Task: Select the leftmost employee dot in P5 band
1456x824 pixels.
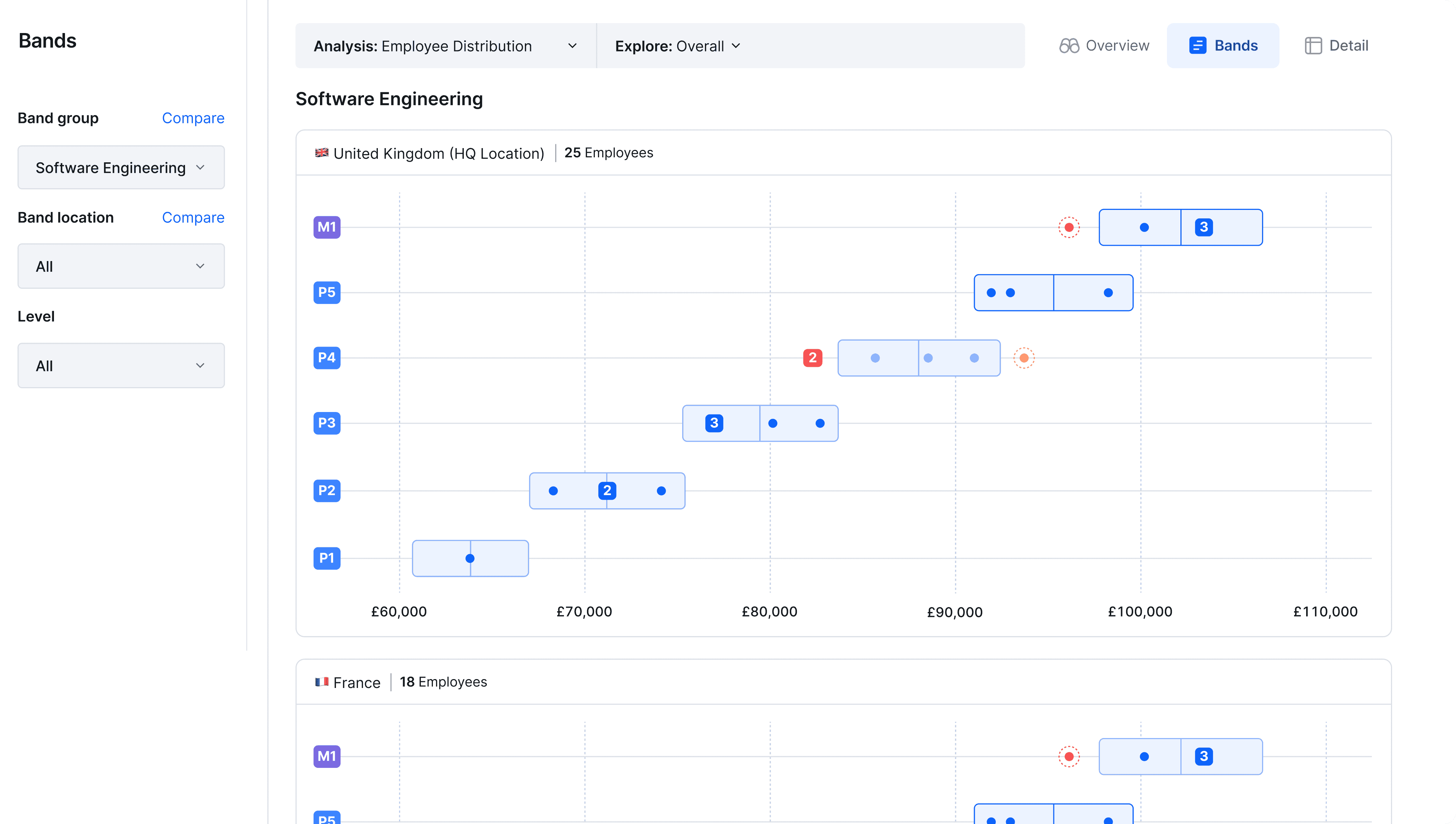Action: (991, 293)
